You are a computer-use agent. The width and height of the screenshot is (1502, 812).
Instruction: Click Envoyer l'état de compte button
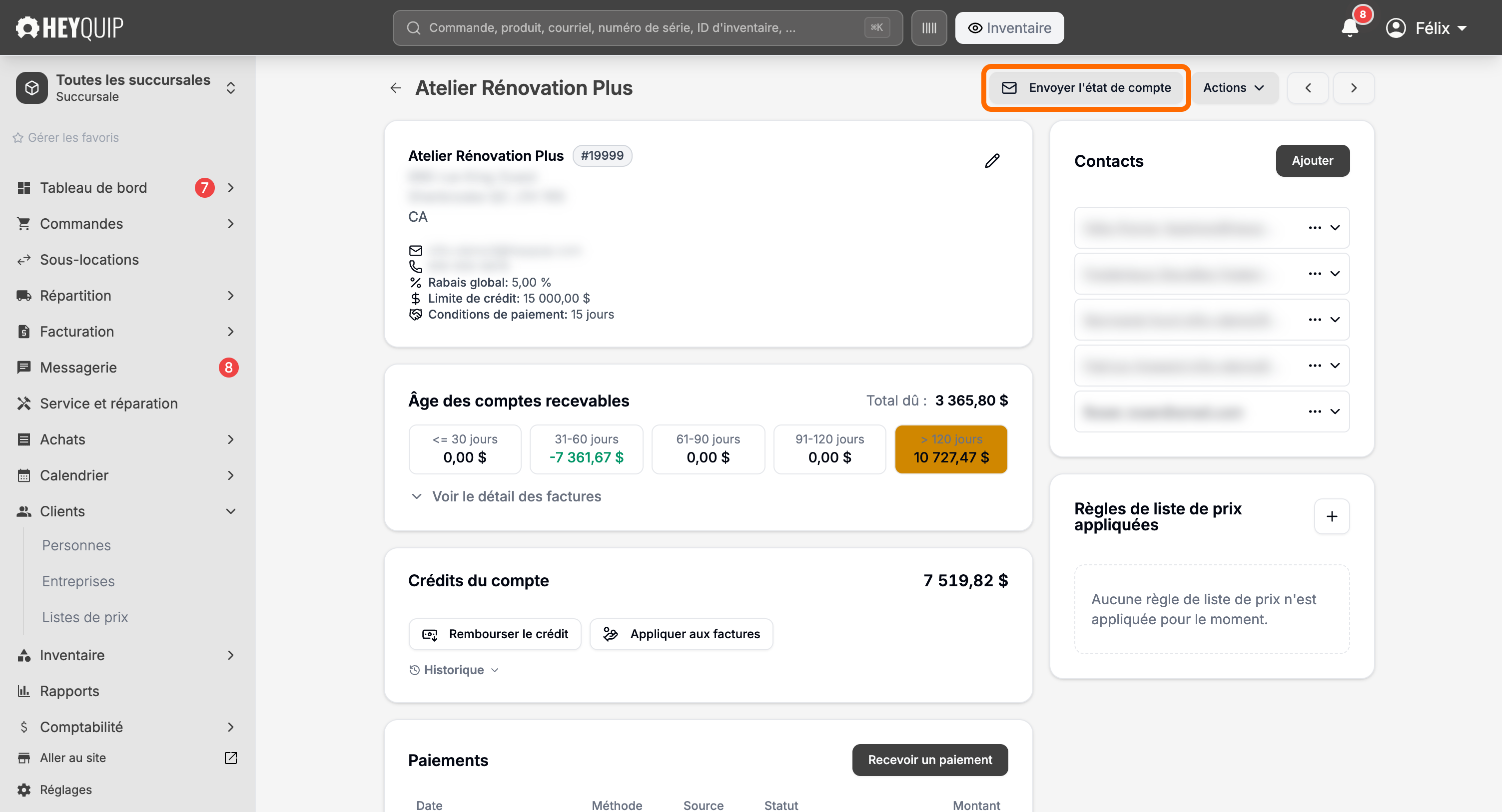(1086, 88)
